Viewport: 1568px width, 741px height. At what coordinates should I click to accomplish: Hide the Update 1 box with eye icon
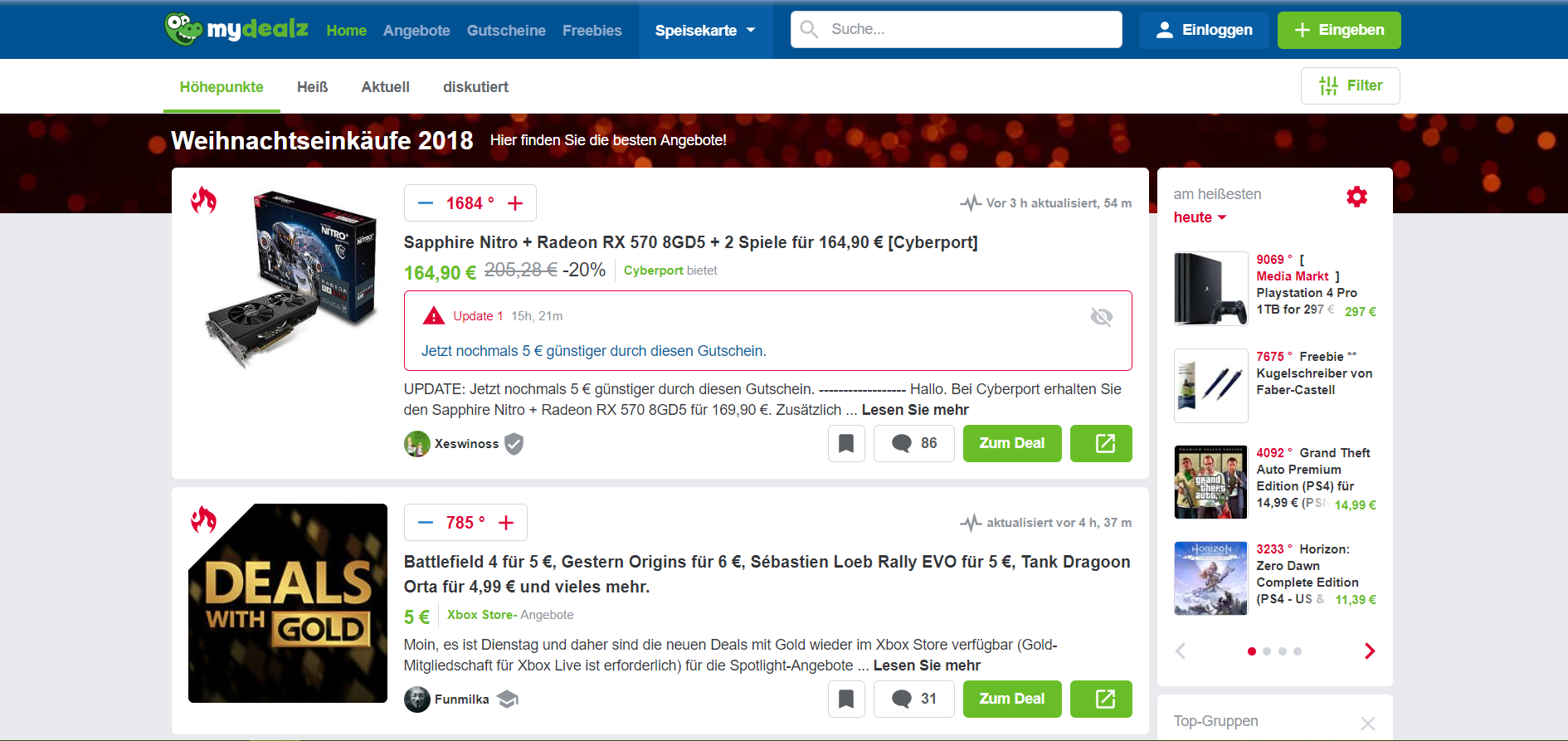(x=1101, y=316)
